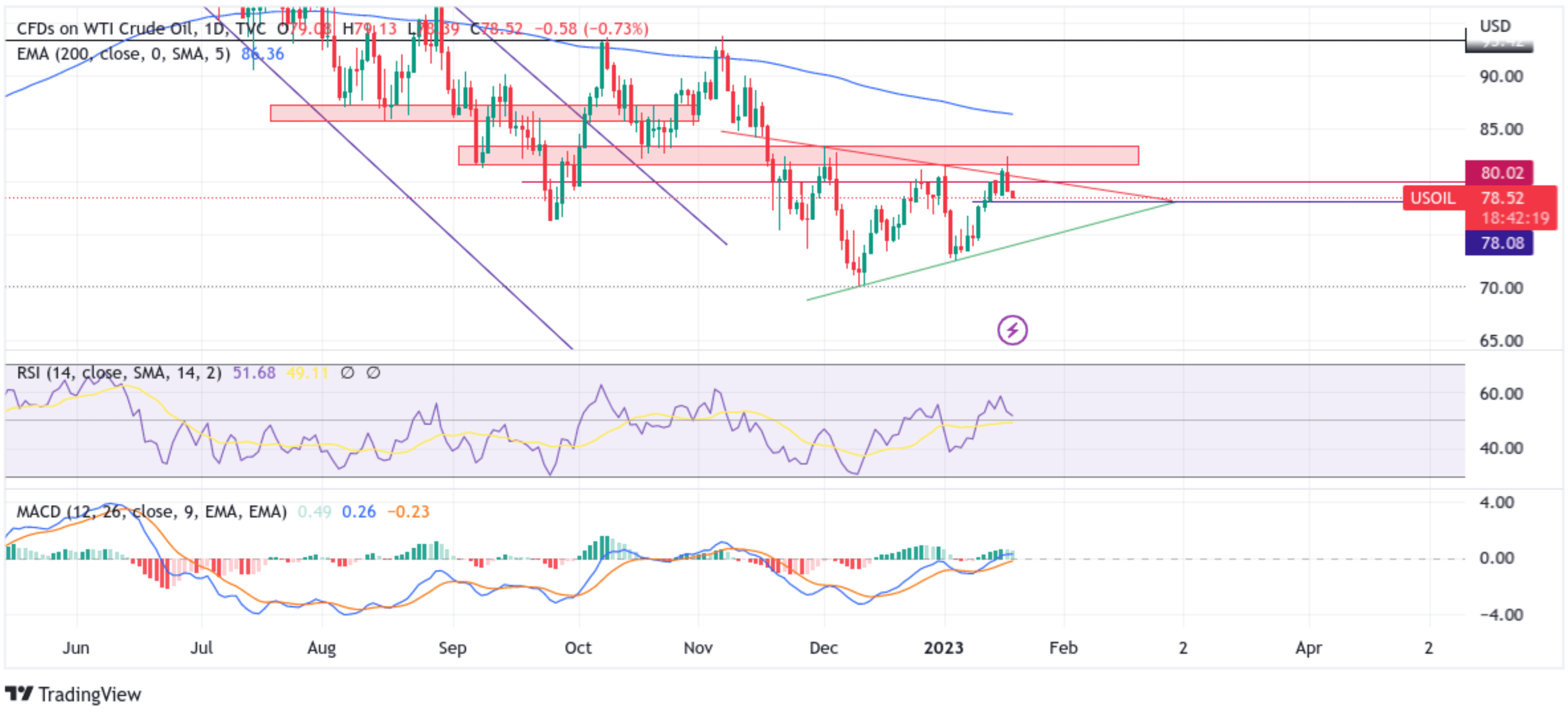Click MACD signal value -0.23
1568x725 pixels.
(x=408, y=511)
